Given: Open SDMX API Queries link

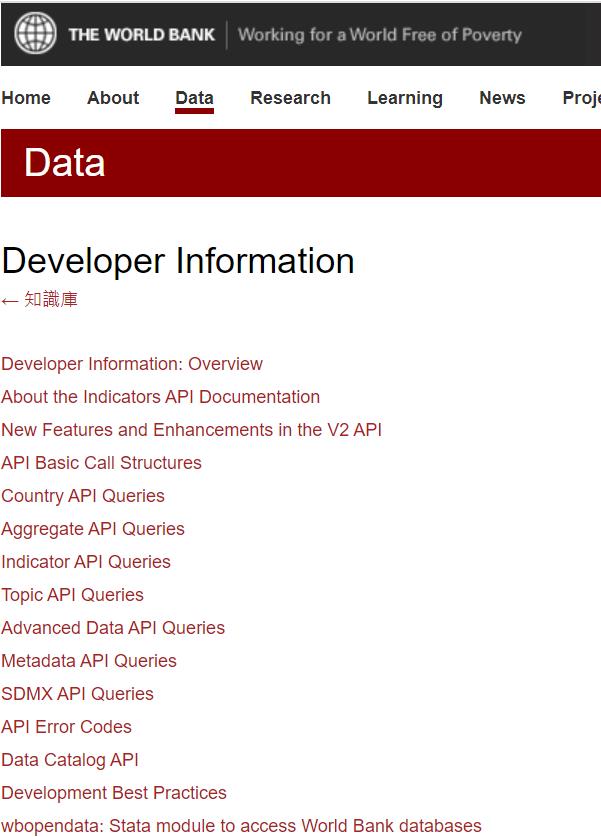Looking at the screenshot, I should coord(77,694).
